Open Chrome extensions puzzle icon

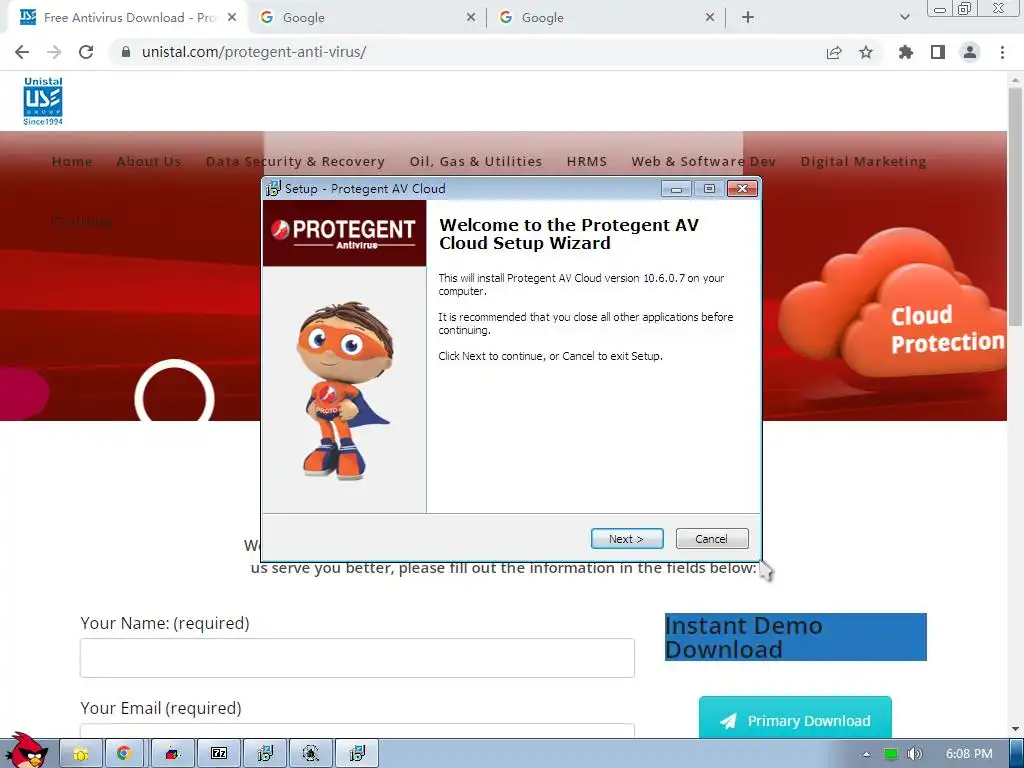(906, 52)
